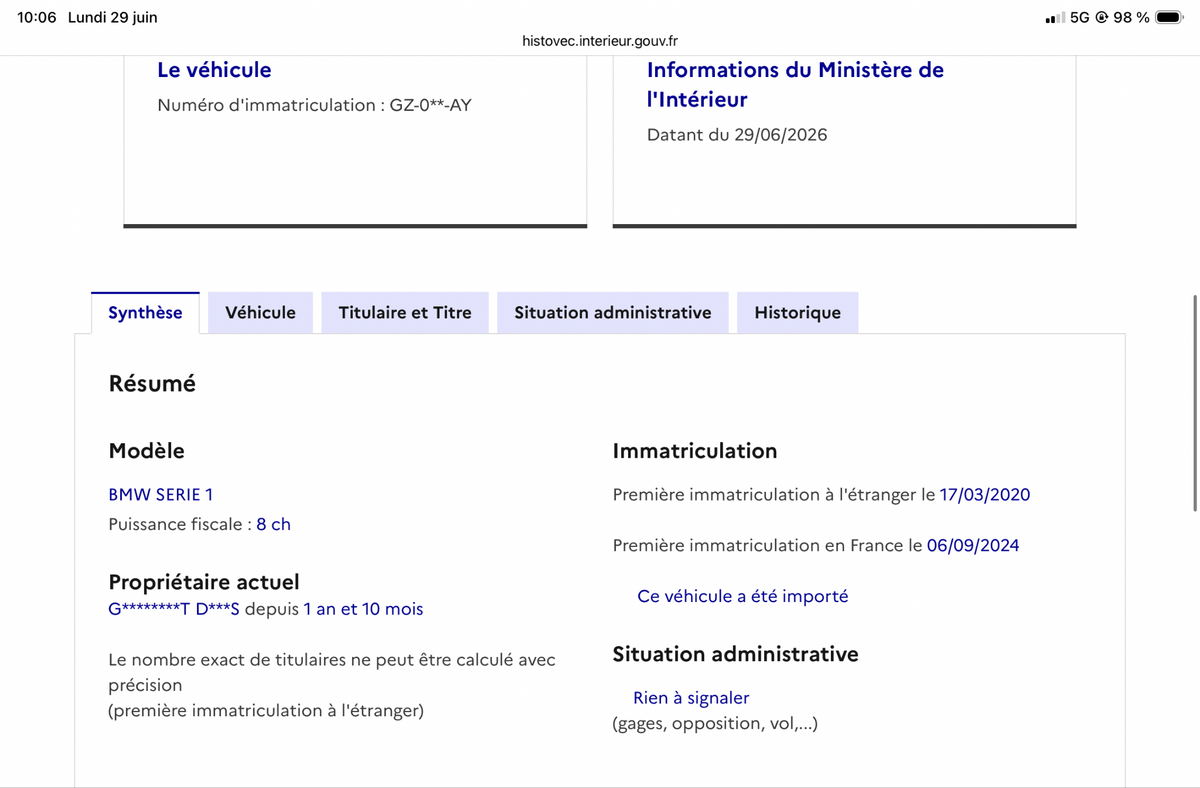Image resolution: width=1200 pixels, height=788 pixels.
Task: Click the 06/09/2024 French registration date
Action: 973,545
